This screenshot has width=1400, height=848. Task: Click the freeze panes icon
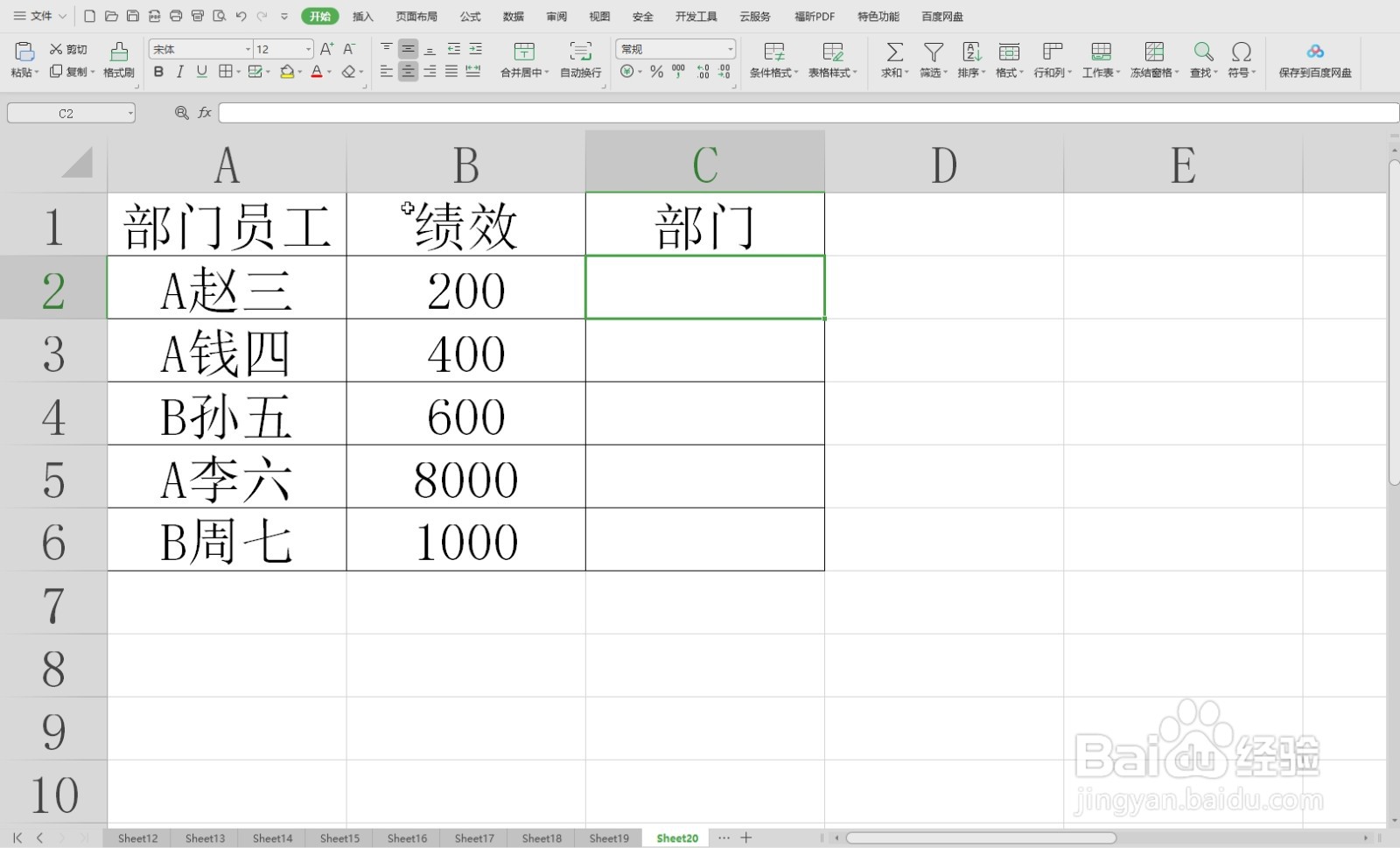pos(1154,52)
